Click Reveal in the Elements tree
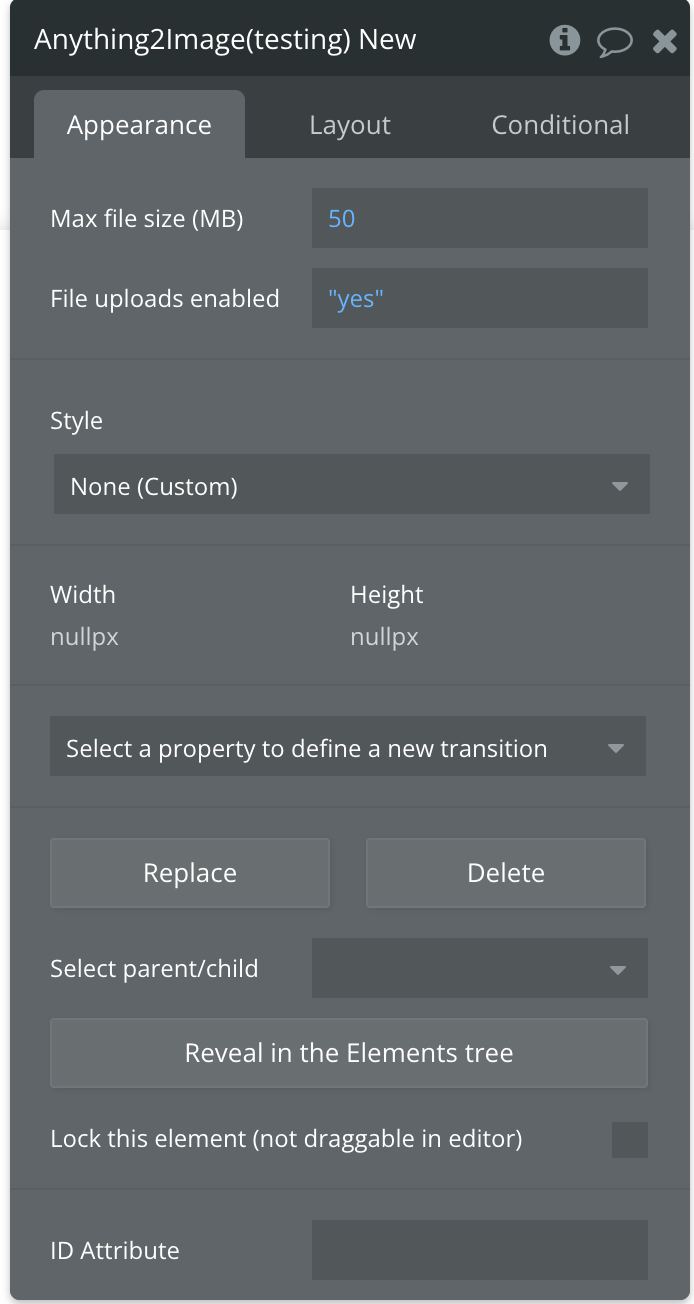Screen dimensions: 694x1304 349,1053
